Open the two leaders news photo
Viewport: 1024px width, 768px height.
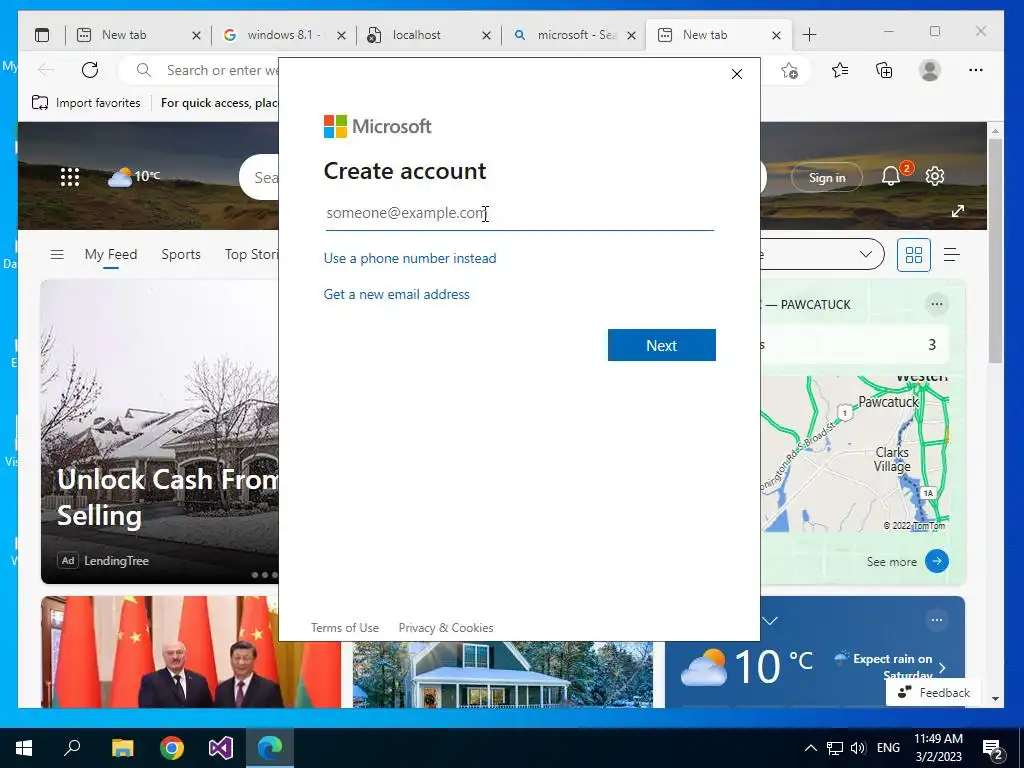[191, 652]
